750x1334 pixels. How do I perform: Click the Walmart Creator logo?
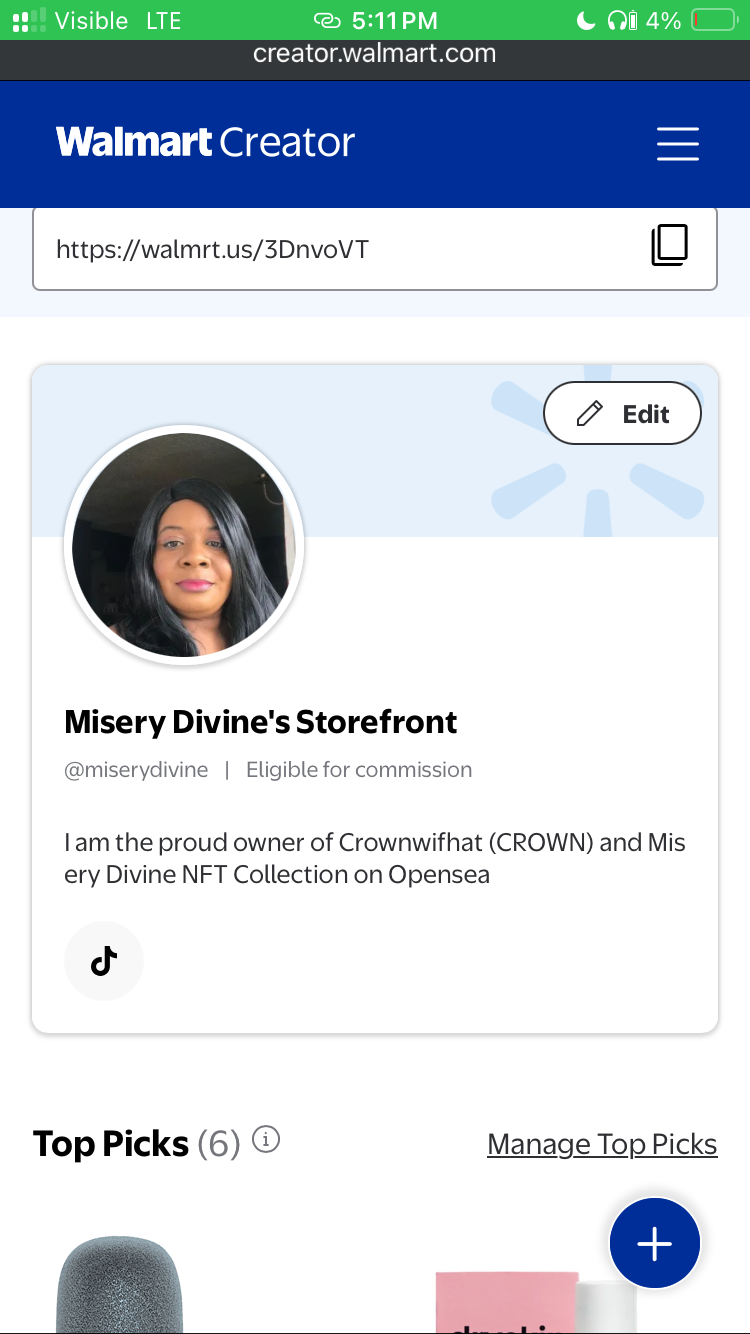(205, 143)
